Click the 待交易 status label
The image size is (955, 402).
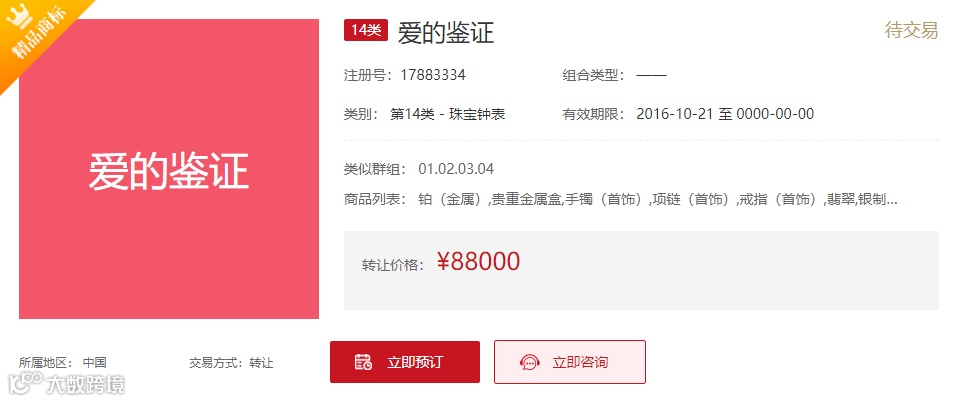pos(911,30)
